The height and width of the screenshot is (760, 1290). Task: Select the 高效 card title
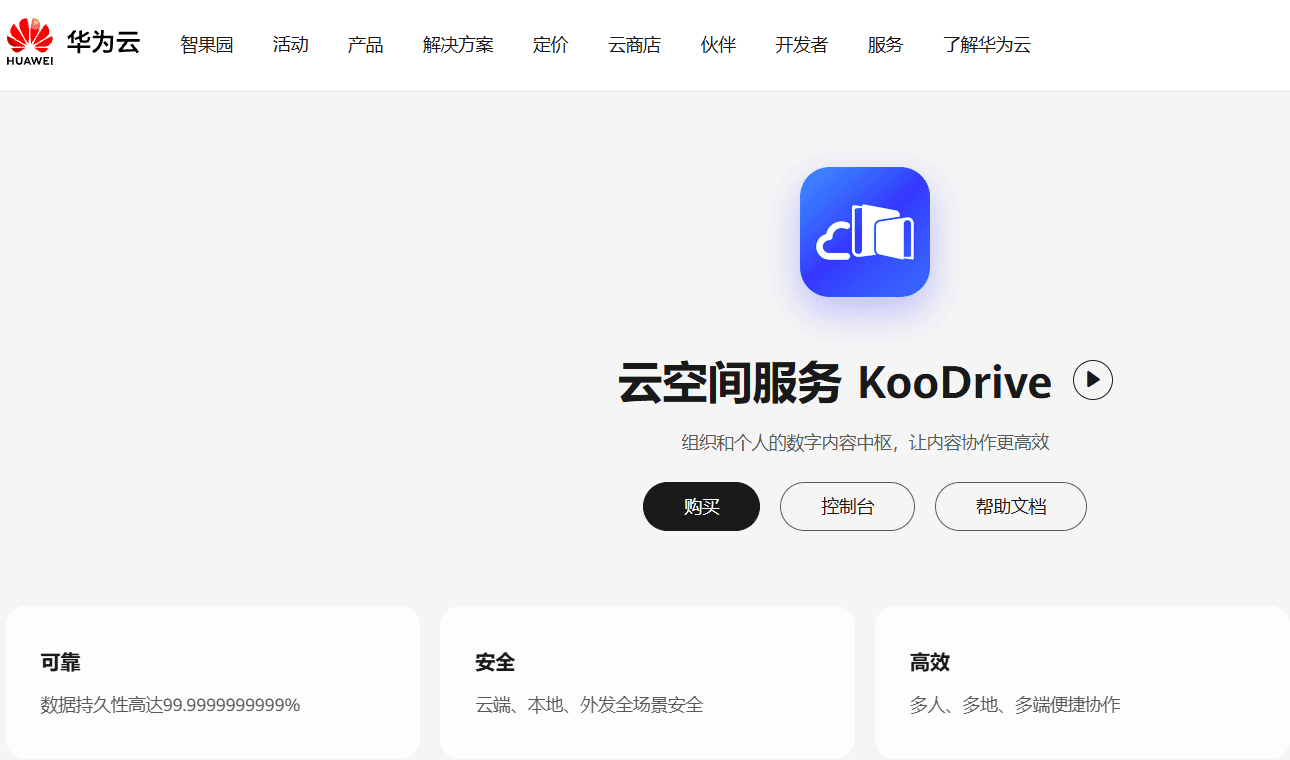tap(931, 662)
